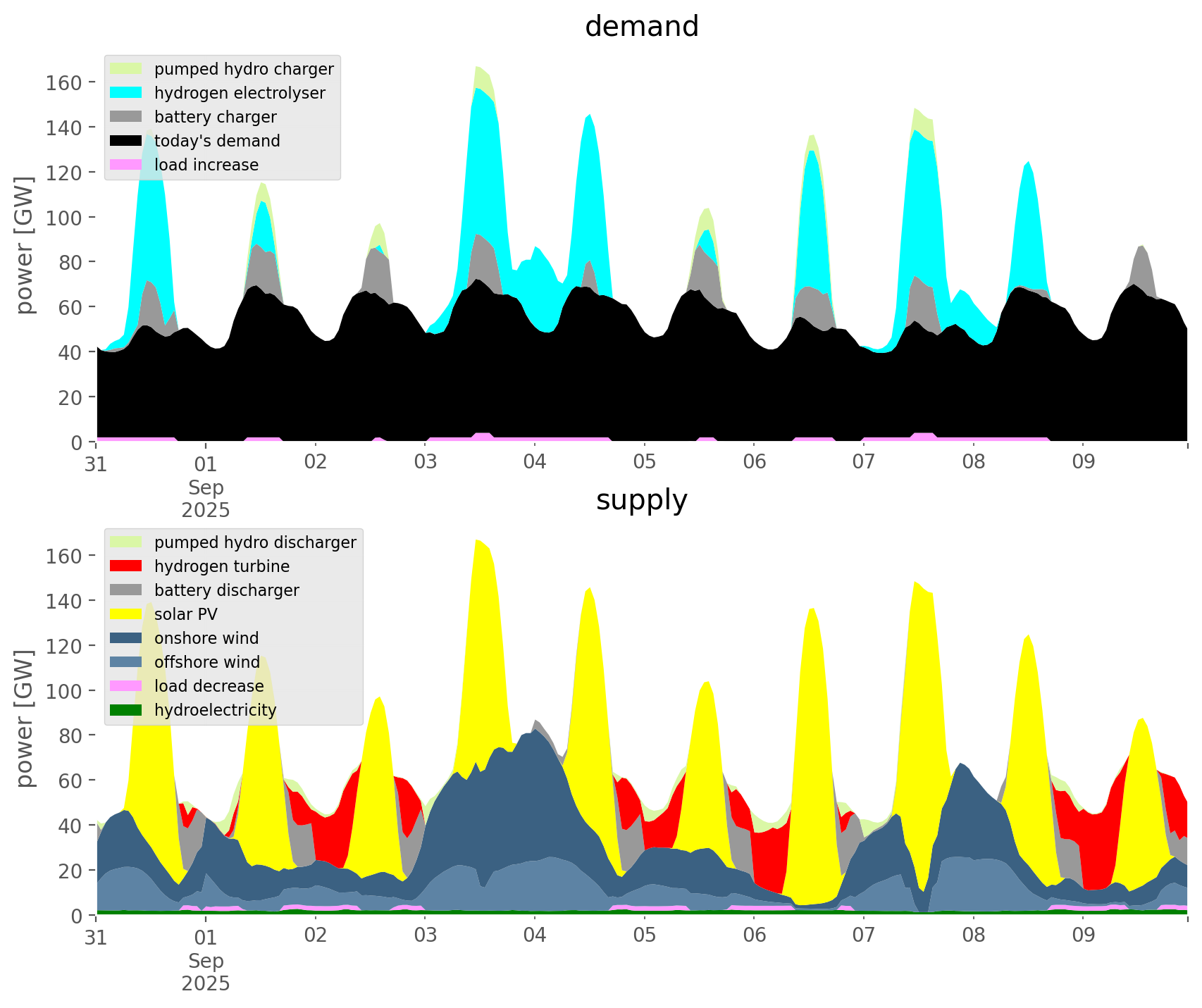Click the onshore wind legend swatch
1202x1008 pixels.
point(127,638)
